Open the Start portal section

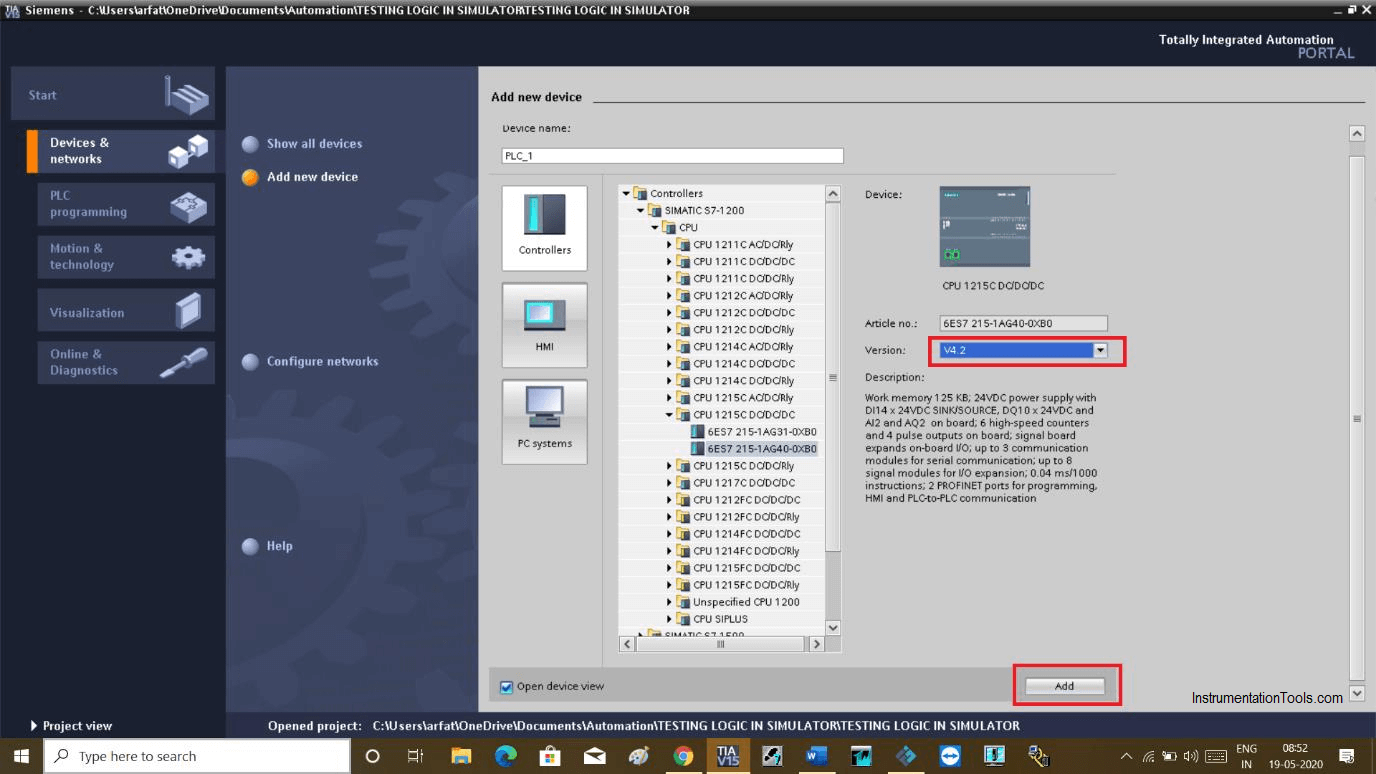112,95
